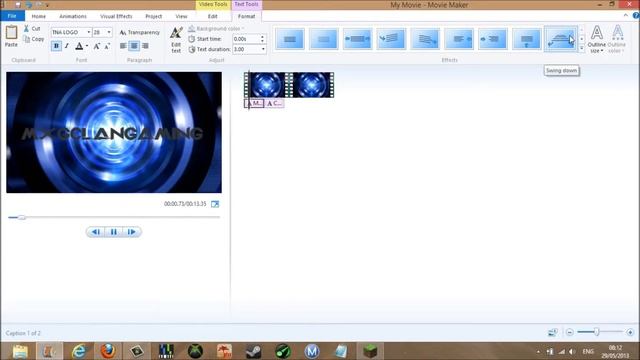
Task: Select the seventh text effect thumbnail
Action: [493, 39]
